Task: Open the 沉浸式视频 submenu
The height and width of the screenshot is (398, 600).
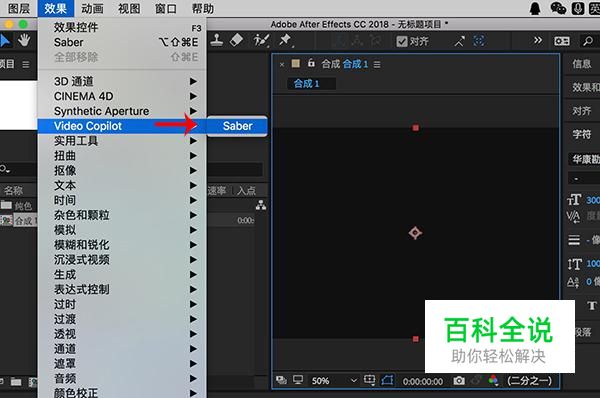Action: pos(122,260)
